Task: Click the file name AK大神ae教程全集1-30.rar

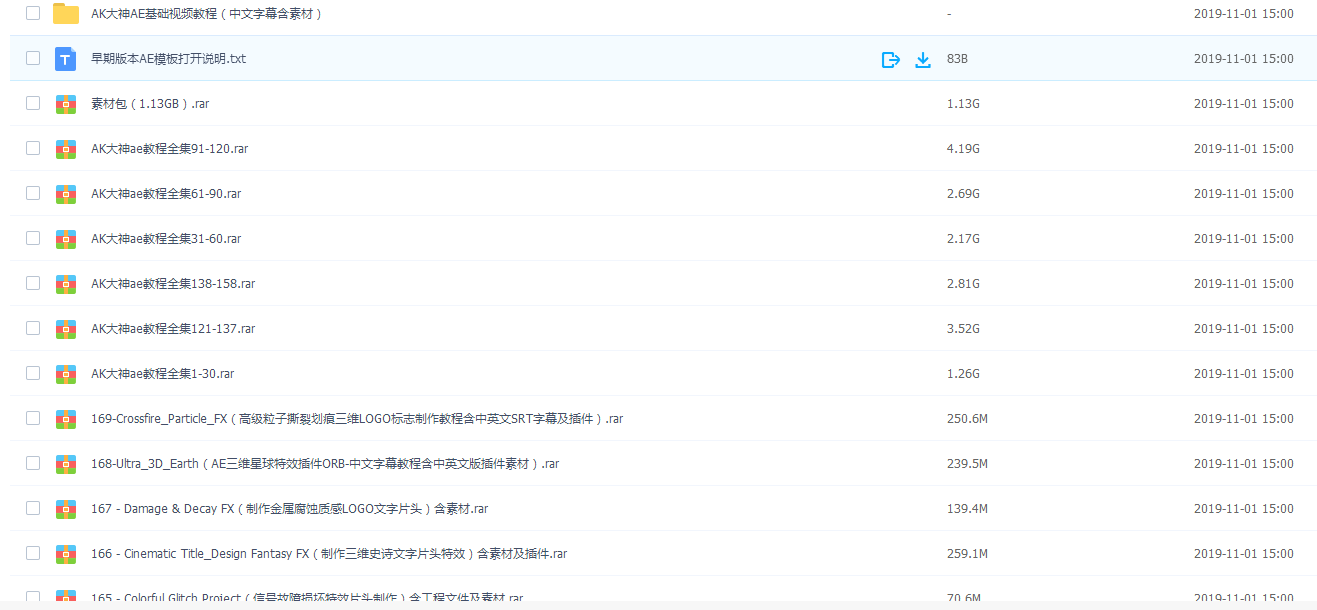Action: (163, 374)
